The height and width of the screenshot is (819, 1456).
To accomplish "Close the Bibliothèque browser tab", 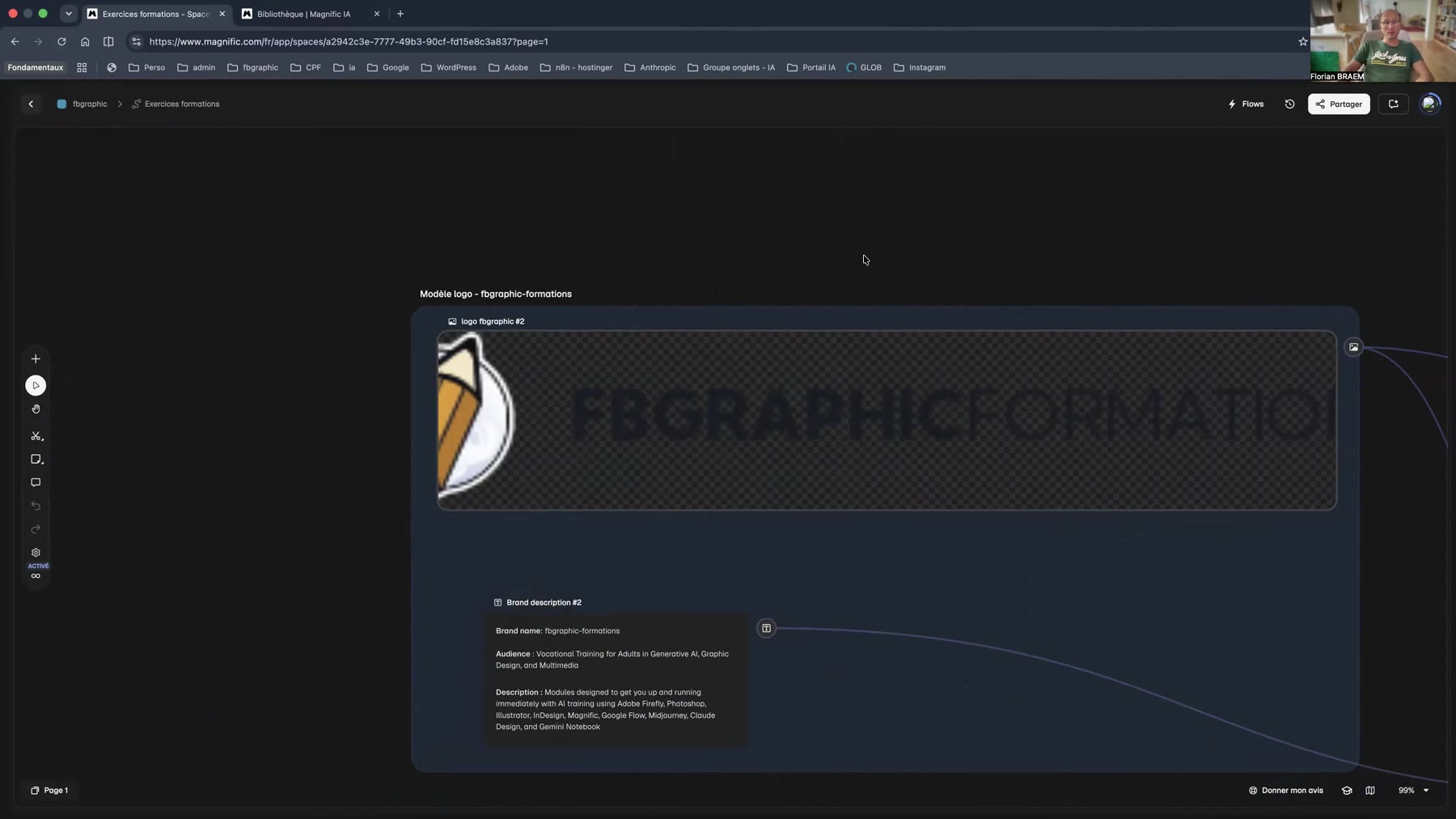I will pos(377,14).
